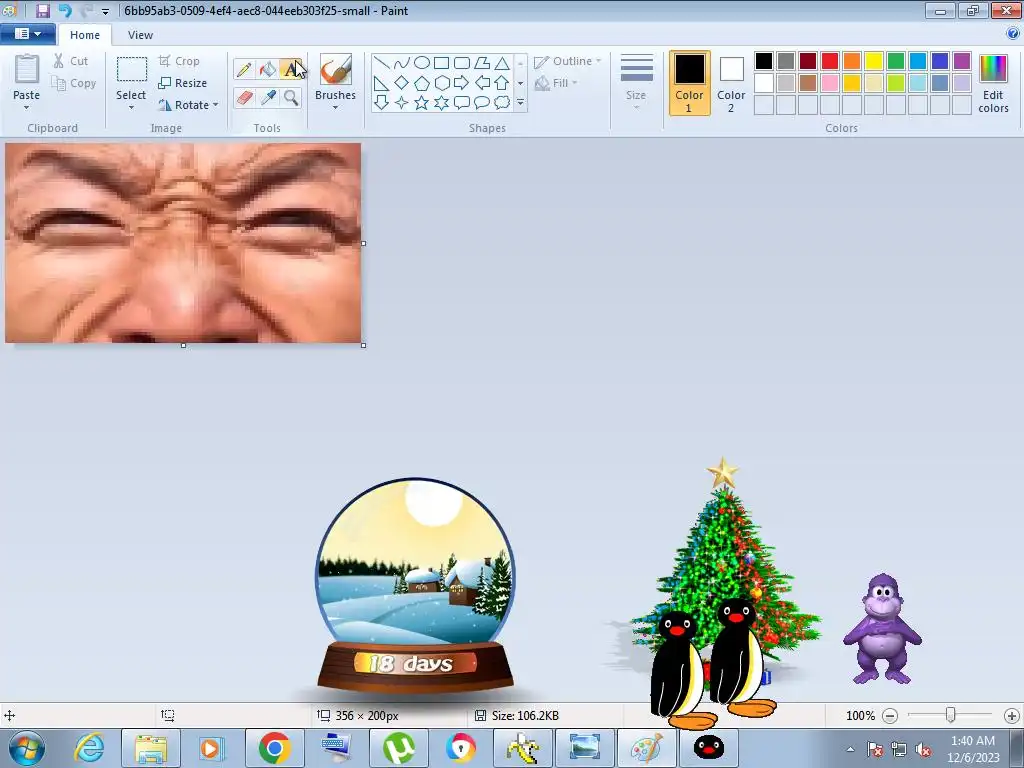1024x768 pixels.
Task: Open Customize Quick Access Toolbar arrow
Action: (x=105, y=12)
